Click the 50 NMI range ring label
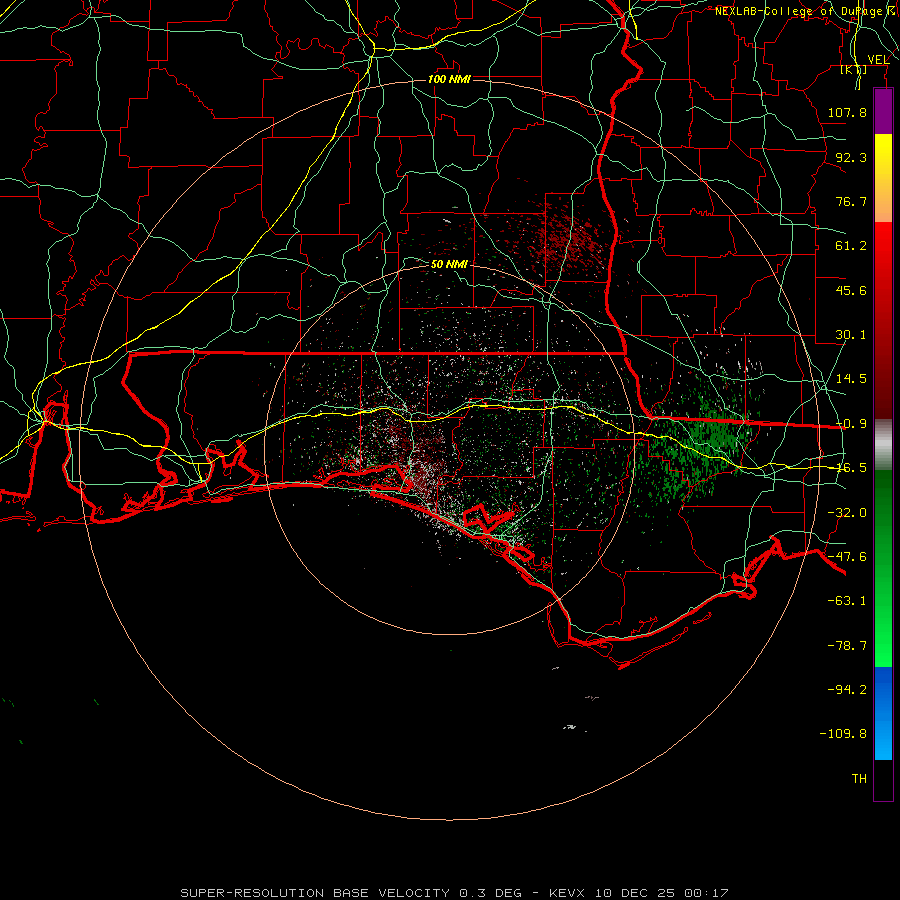This screenshot has height=900, width=900. [449, 264]
